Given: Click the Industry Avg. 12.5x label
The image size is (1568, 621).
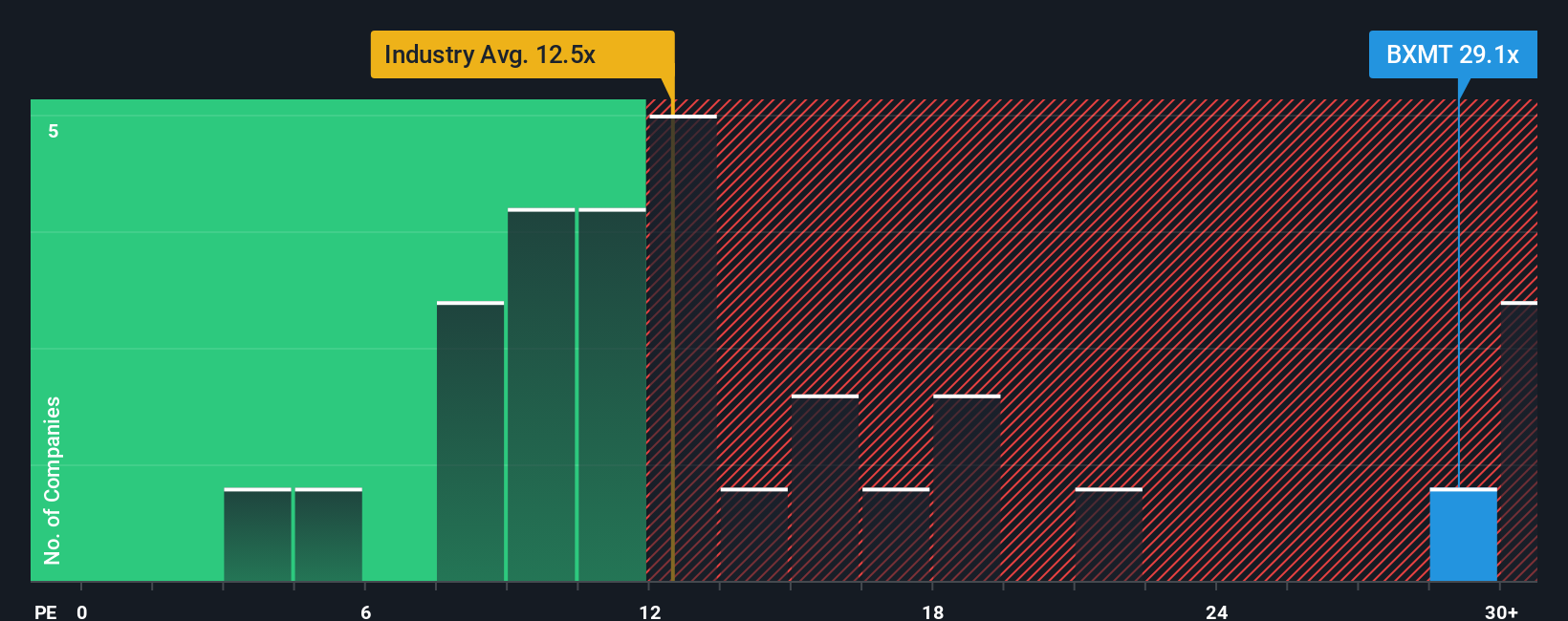Looking at the screenshot, I should (x=522, y=54).
